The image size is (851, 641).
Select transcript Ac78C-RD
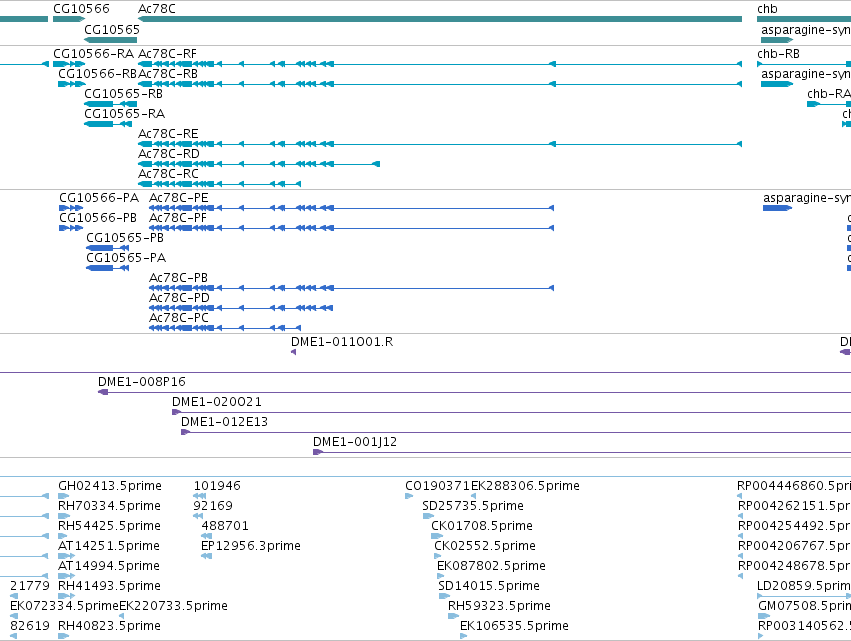[259, 164]
